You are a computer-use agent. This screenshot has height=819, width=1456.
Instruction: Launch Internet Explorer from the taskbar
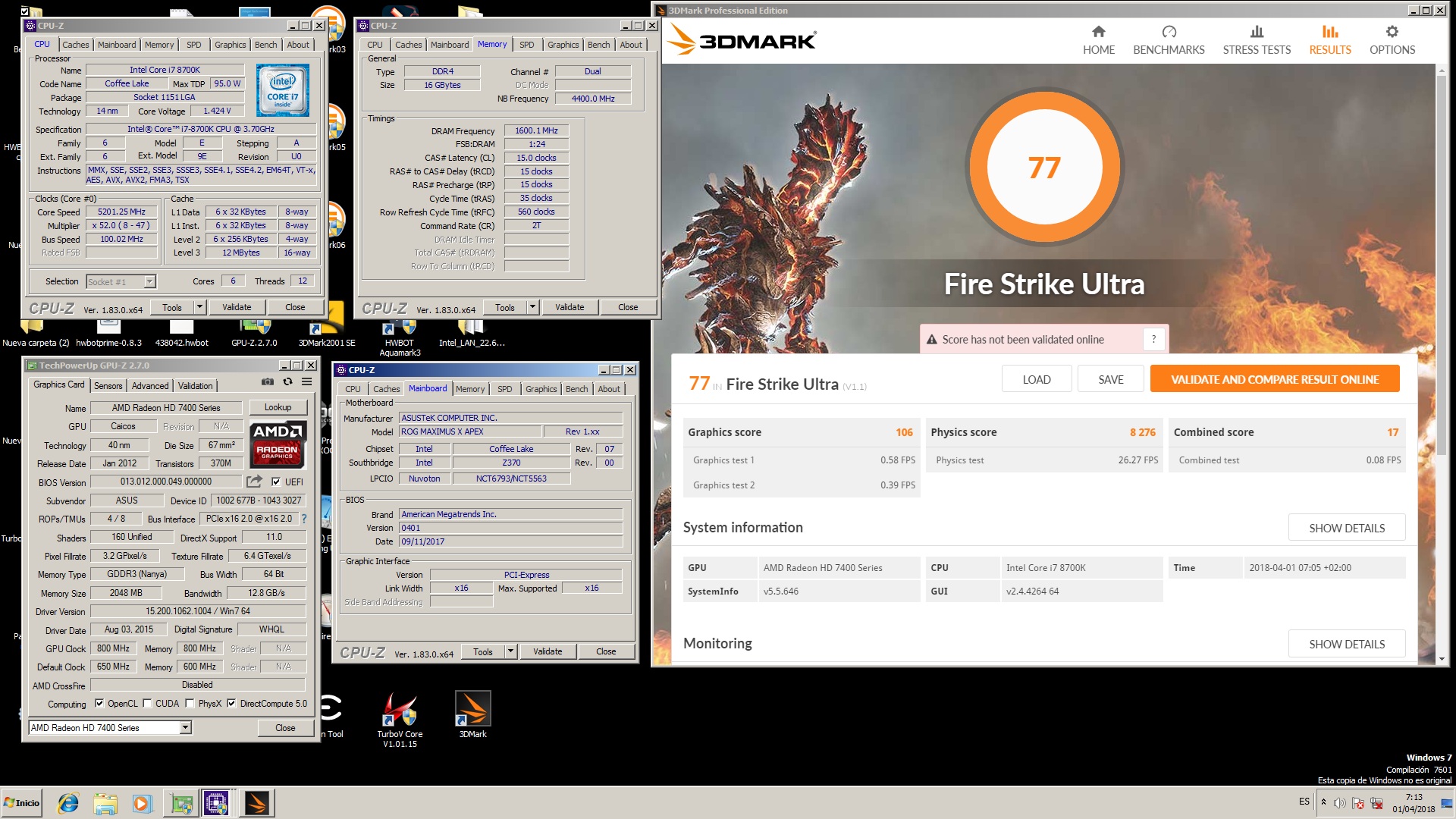point(68,803)
